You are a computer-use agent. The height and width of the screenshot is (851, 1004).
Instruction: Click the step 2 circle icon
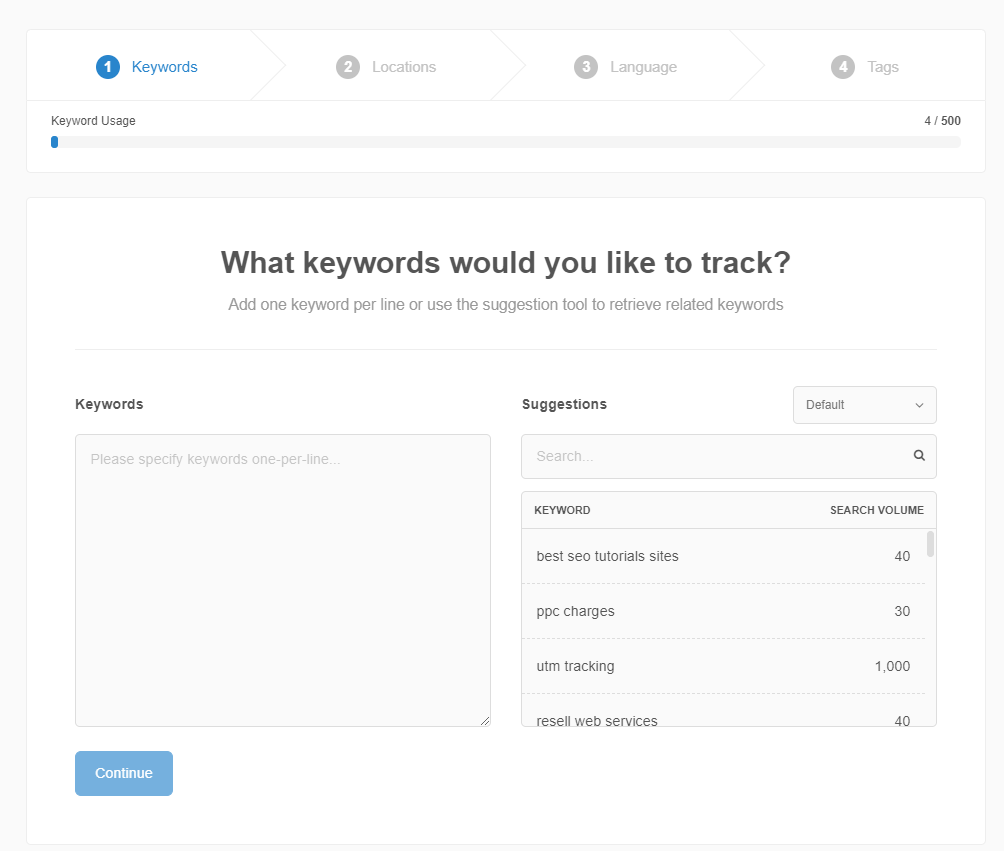[x=348, y=67]
